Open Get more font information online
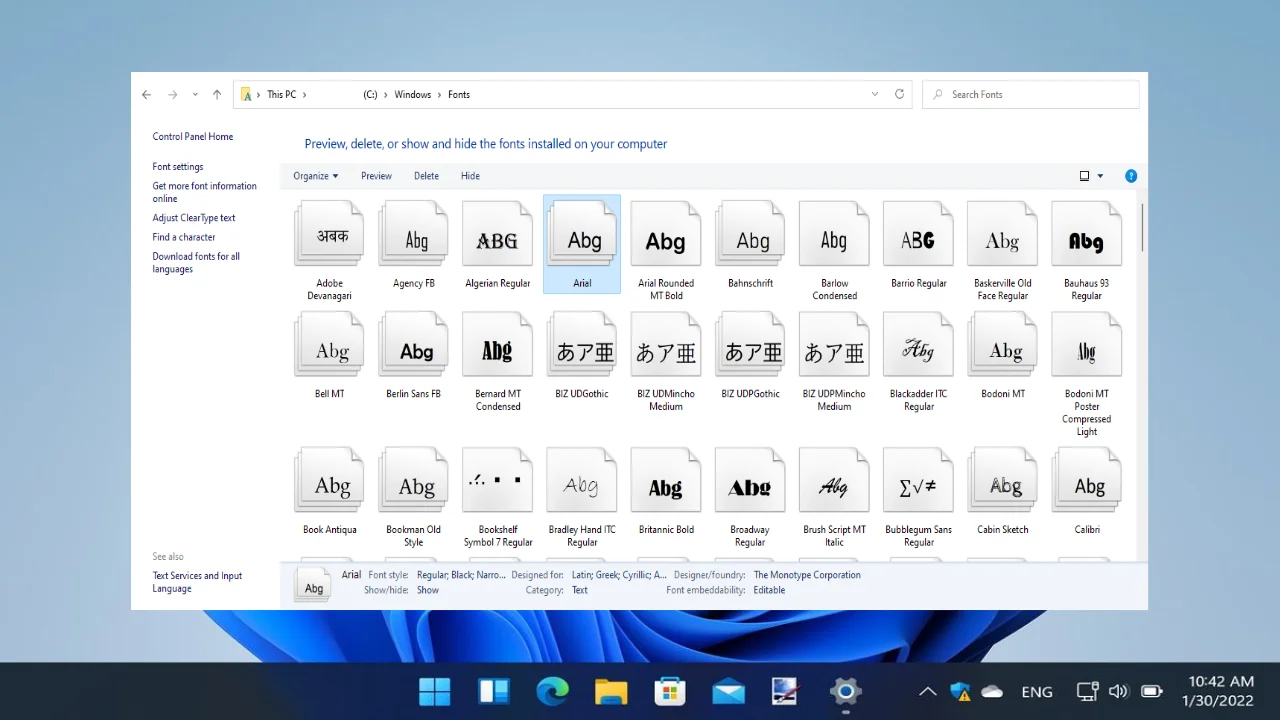The width and height of the screenshot is (1280, 720). 204,192
